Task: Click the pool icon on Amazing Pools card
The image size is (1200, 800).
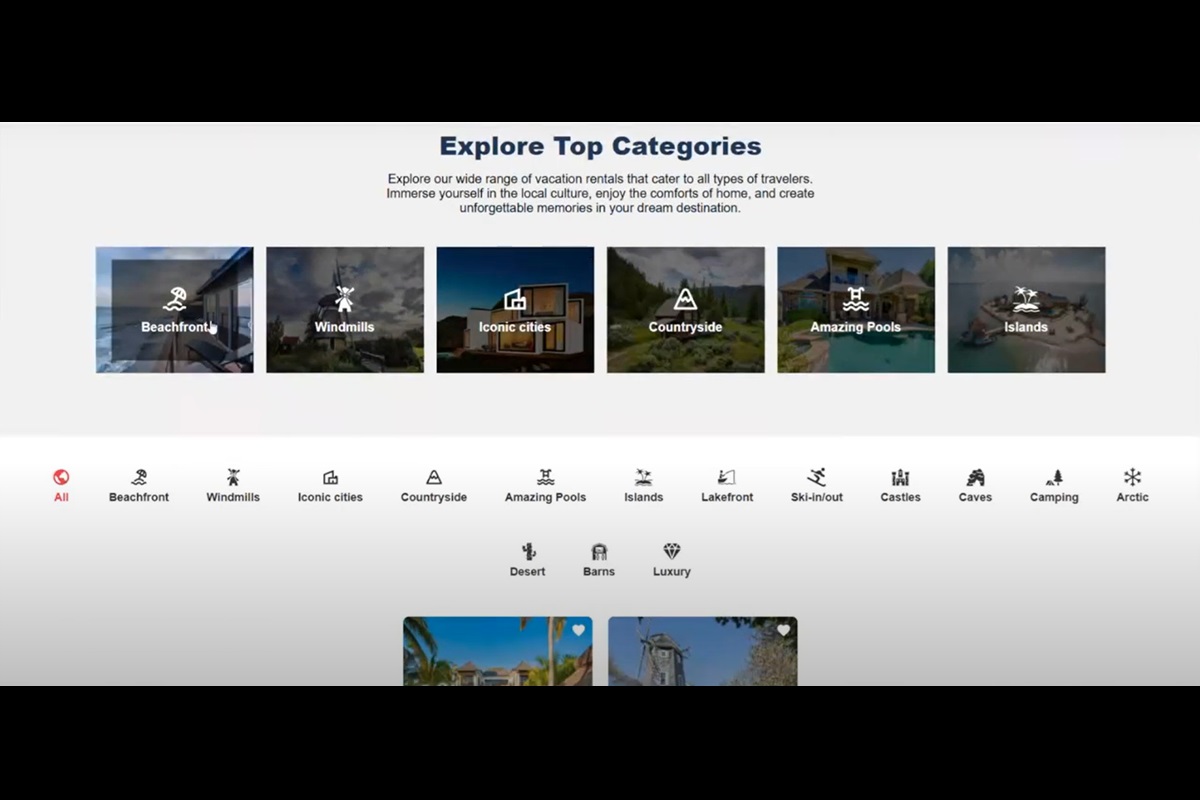Action: click(x=856, y=299)
